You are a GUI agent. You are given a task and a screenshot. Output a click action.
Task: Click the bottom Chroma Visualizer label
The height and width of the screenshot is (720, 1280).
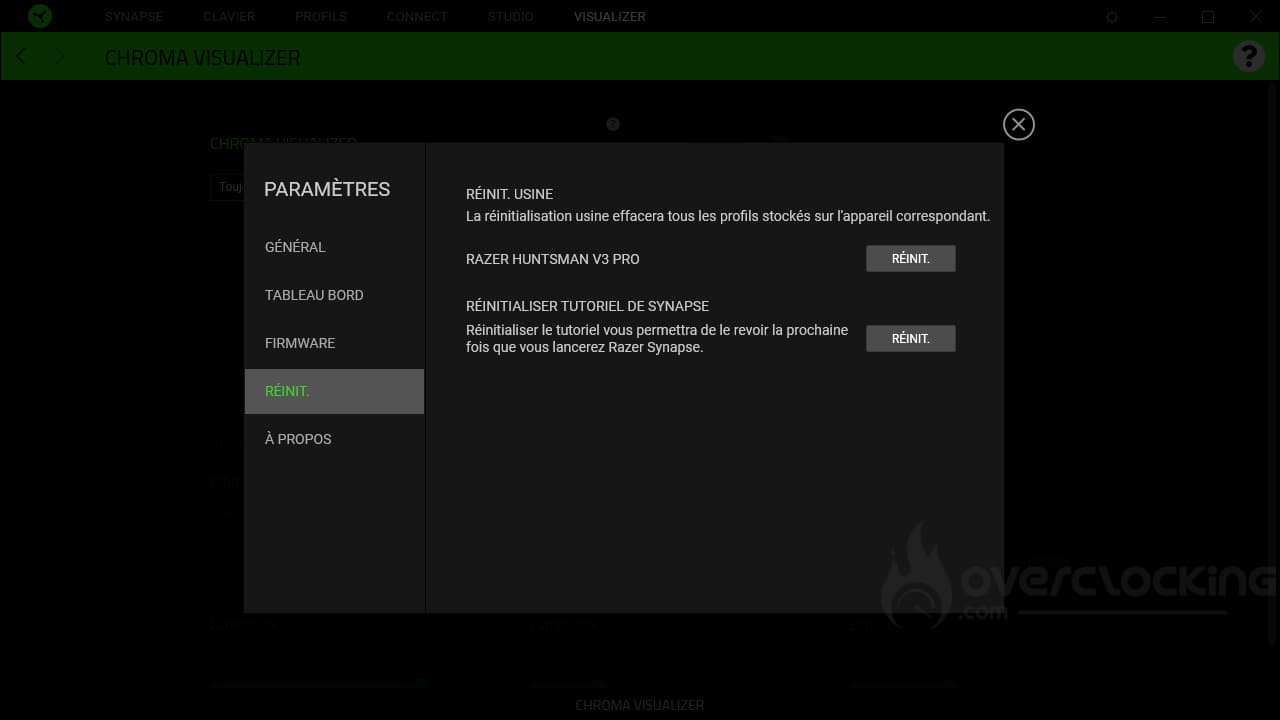(640, 705)
